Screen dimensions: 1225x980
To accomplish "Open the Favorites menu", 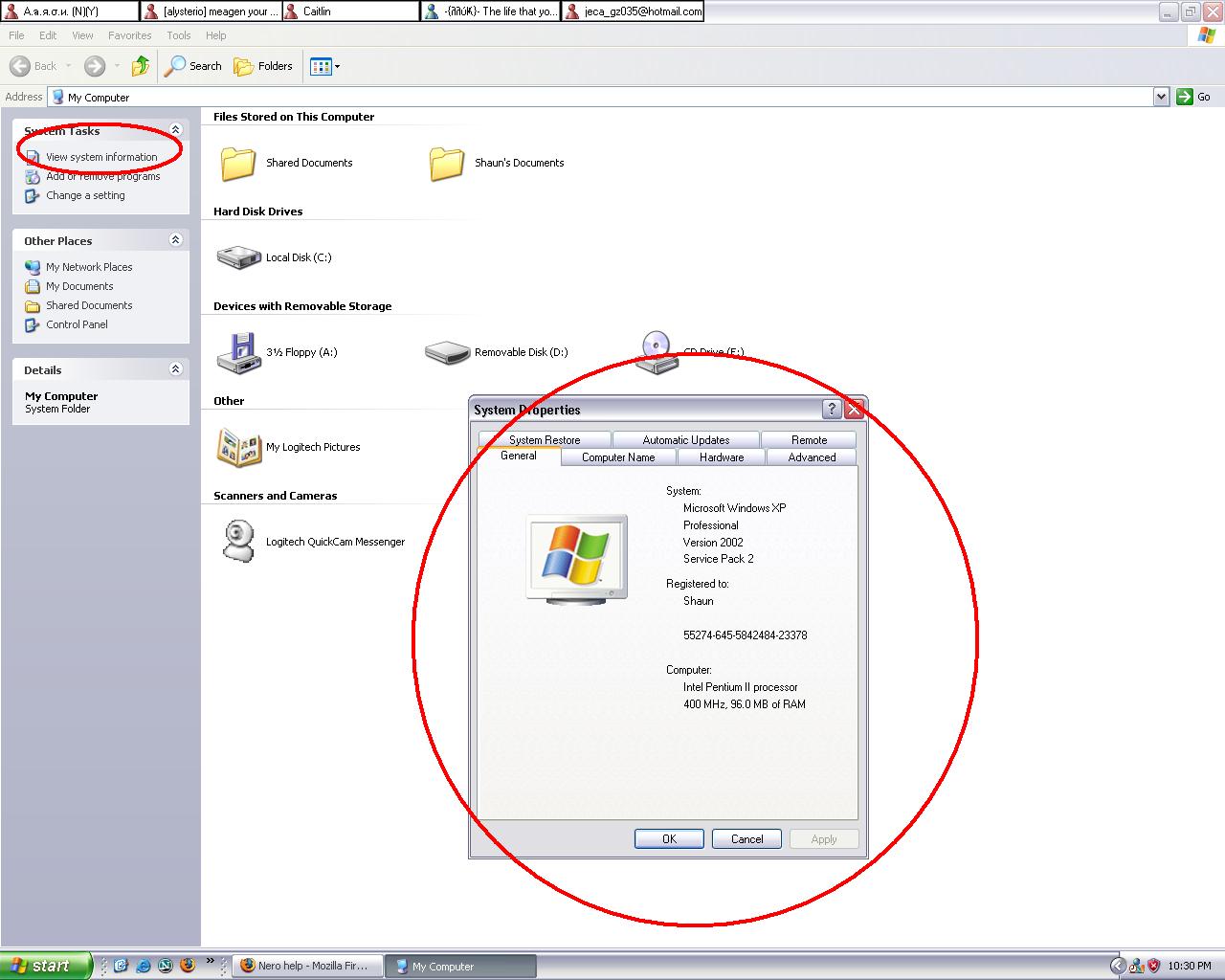I will tap(129, 35).
